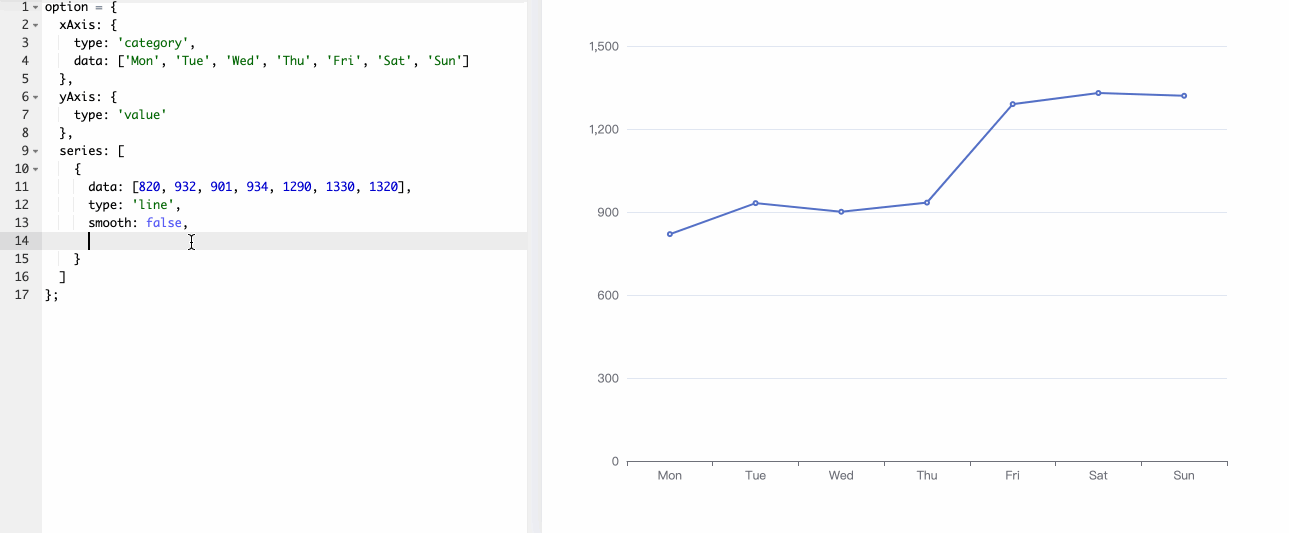Click line number 14 in the gutter
The width and height of the screenshot is (1289, 533).
point(21,241)
